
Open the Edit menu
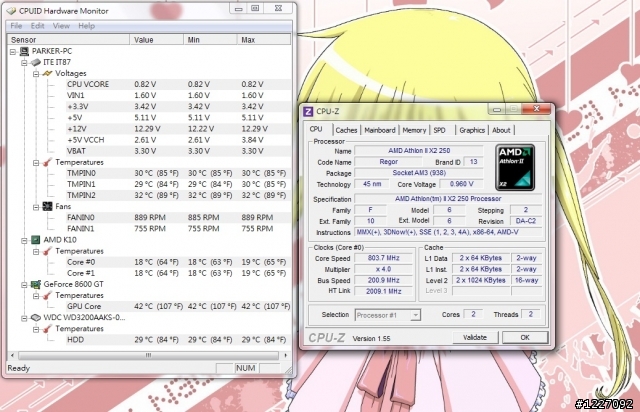point(37,26)
